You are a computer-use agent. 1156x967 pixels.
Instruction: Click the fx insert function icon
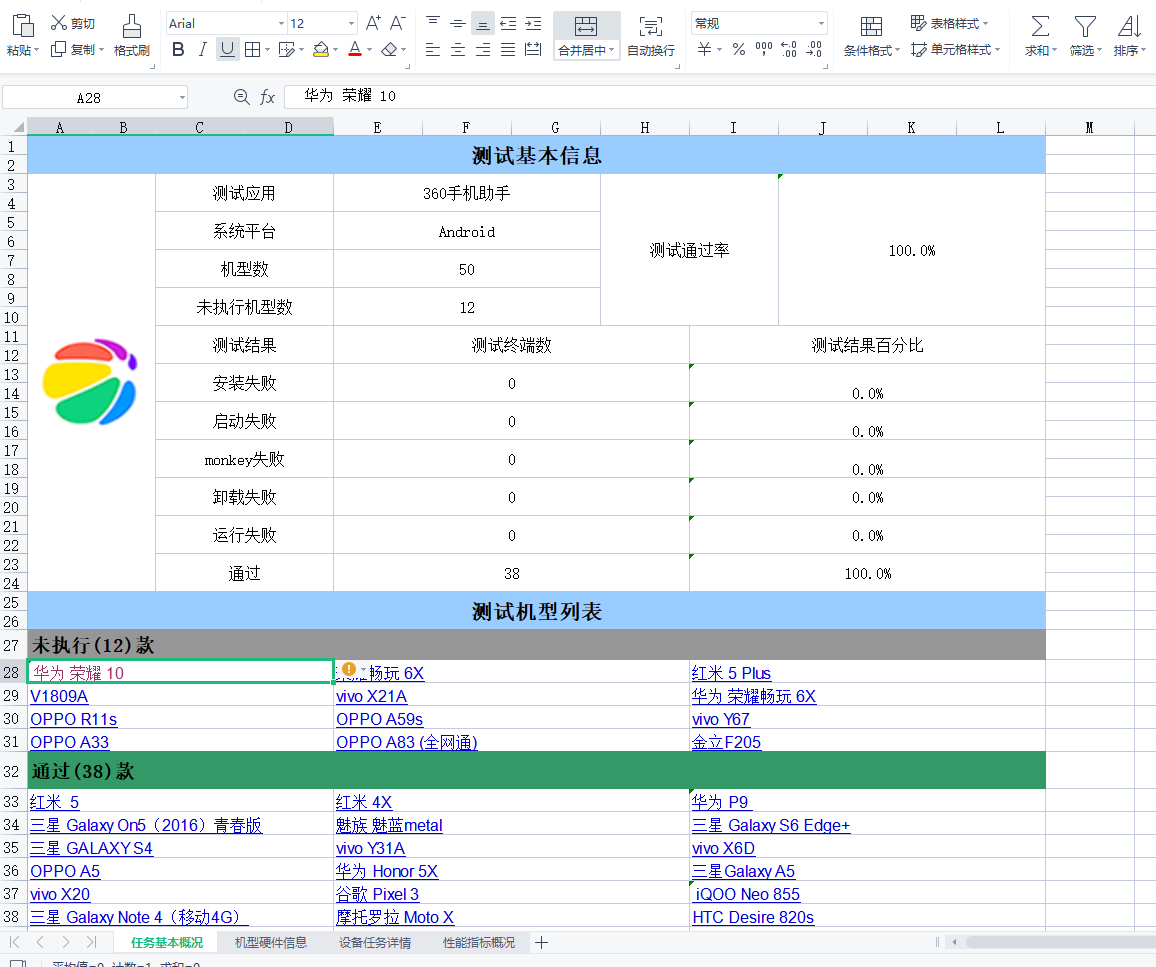click(267, 97)
